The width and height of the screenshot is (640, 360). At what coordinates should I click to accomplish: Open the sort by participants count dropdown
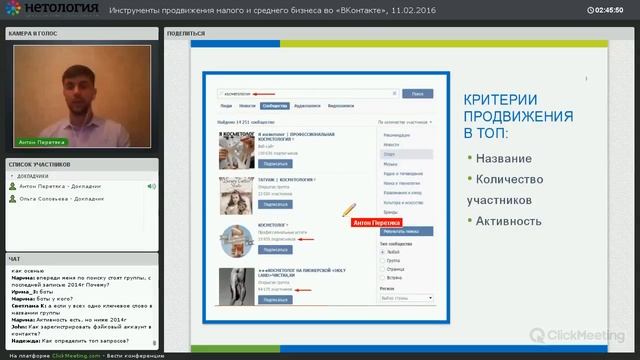[404, 122]
